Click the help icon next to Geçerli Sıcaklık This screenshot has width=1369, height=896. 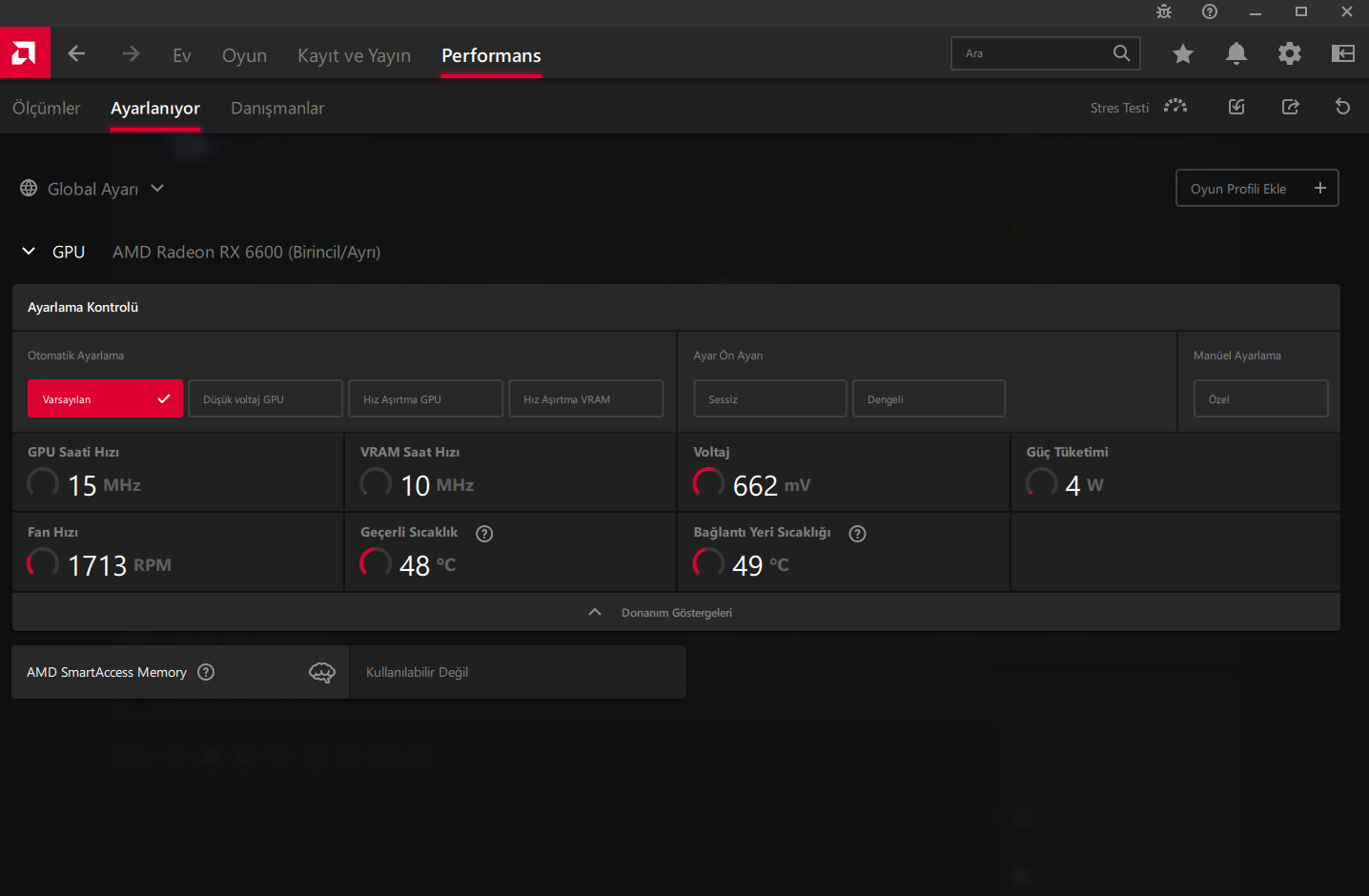click(x=484, y=534)
